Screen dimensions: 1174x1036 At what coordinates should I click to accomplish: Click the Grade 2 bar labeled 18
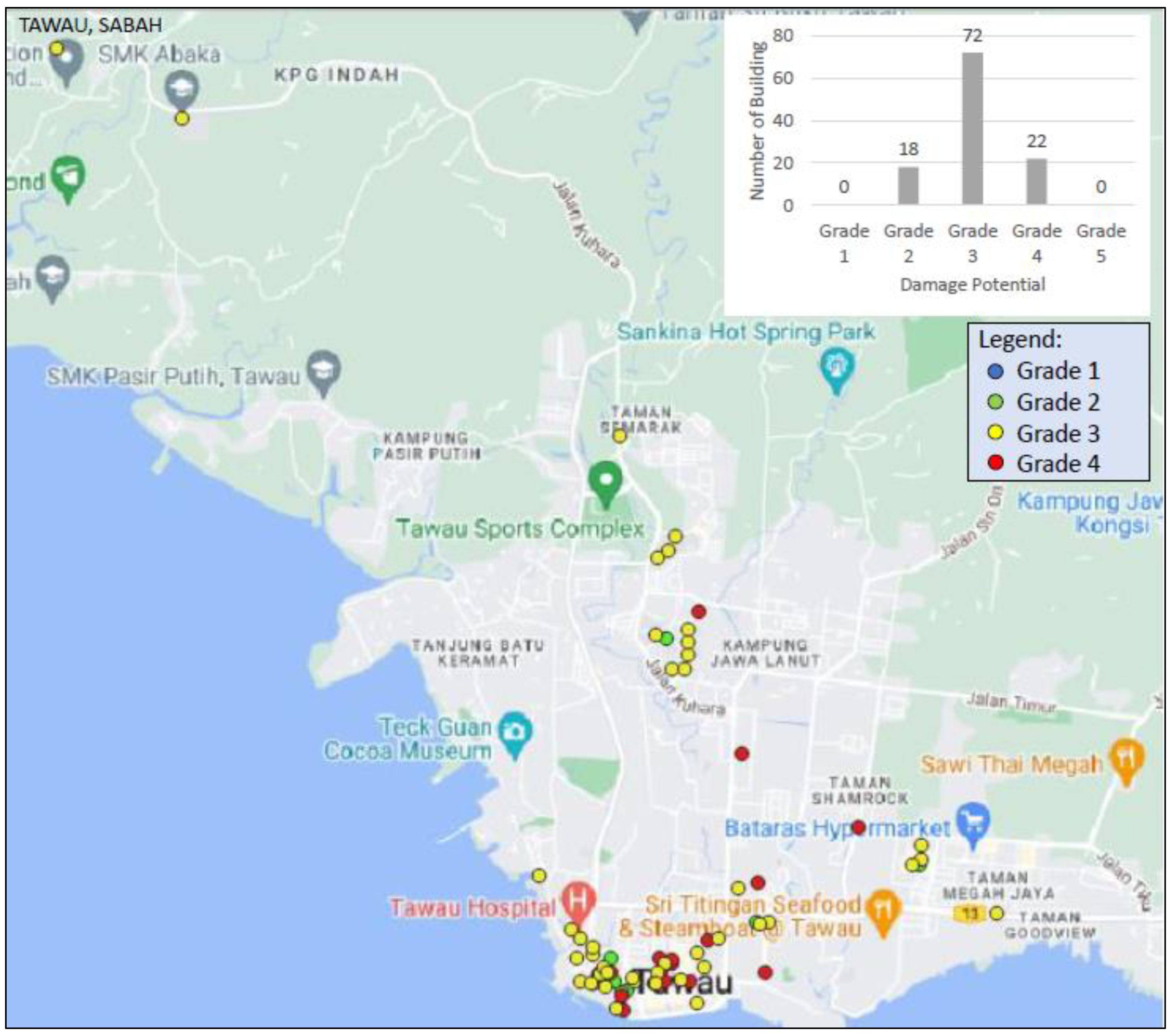[x=908, y=185]
